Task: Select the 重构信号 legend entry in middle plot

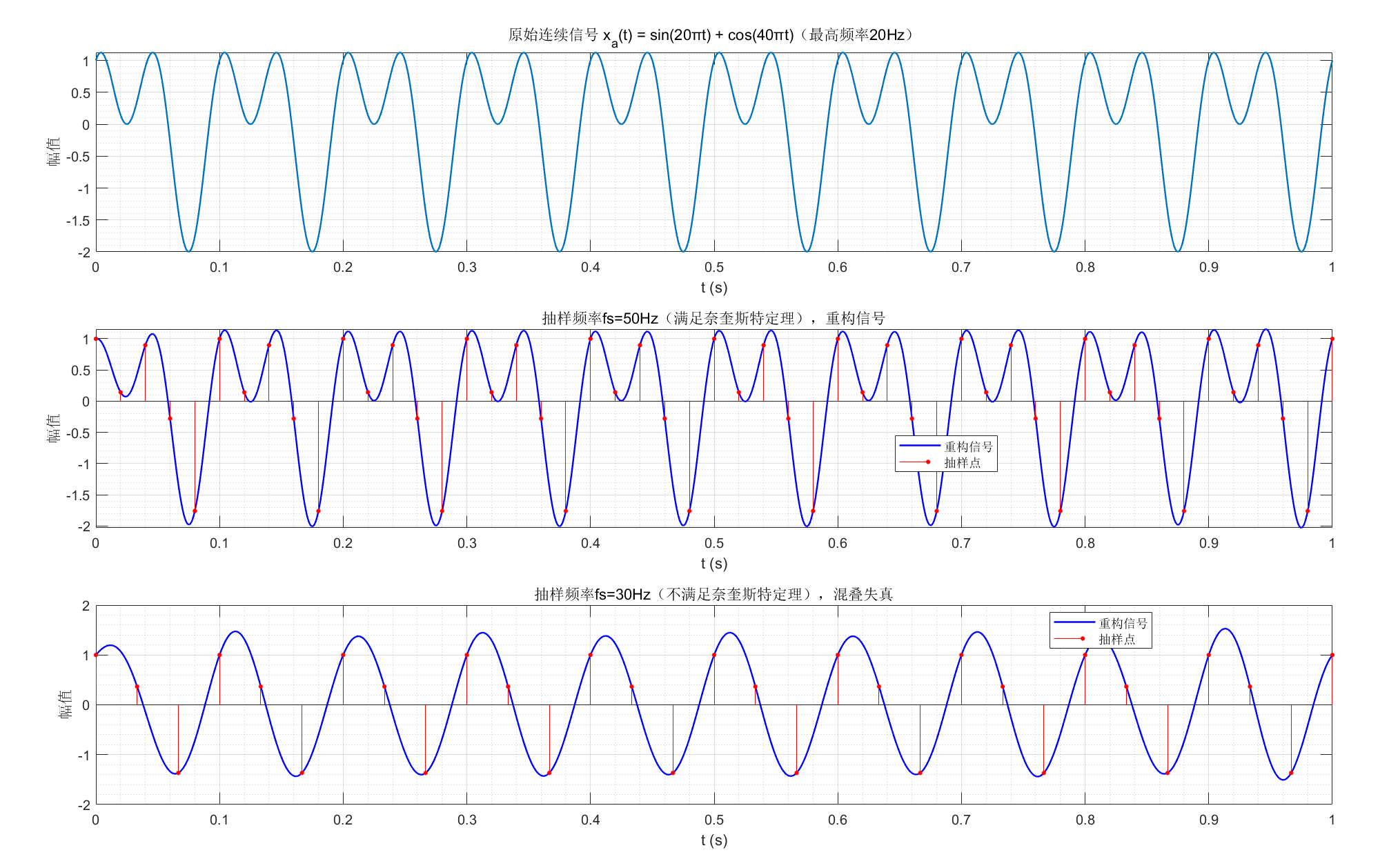Action: click(968, 446)
